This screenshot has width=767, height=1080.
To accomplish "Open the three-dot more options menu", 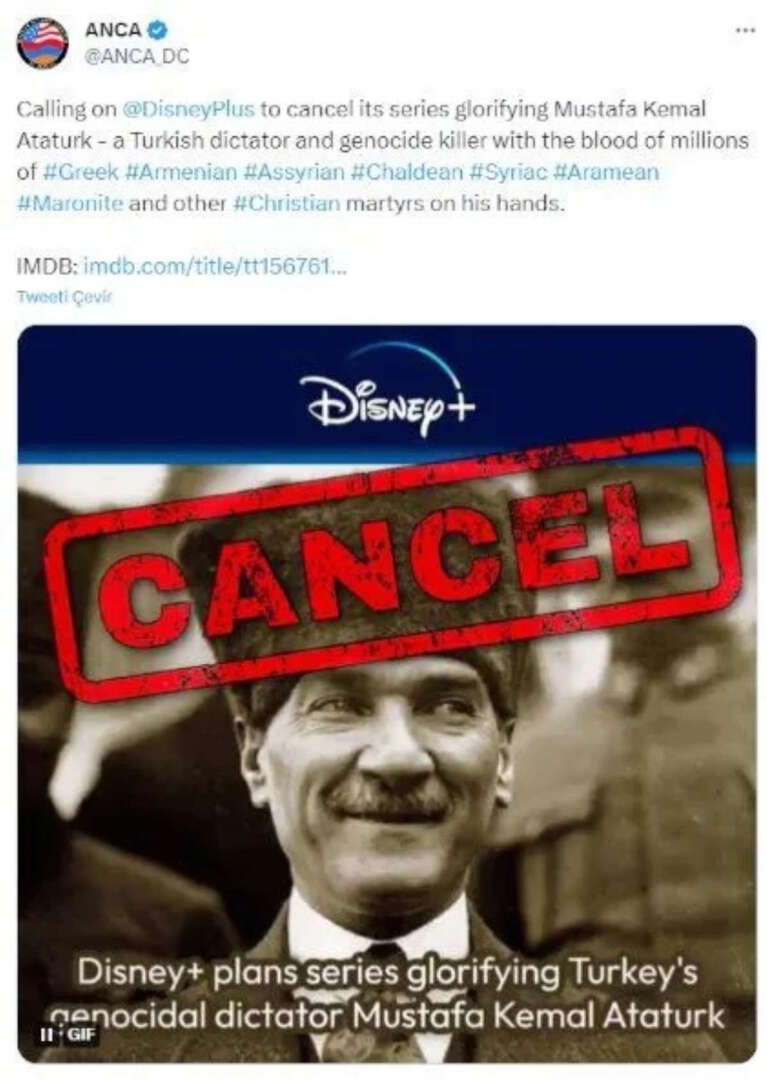I will (745, 30).
